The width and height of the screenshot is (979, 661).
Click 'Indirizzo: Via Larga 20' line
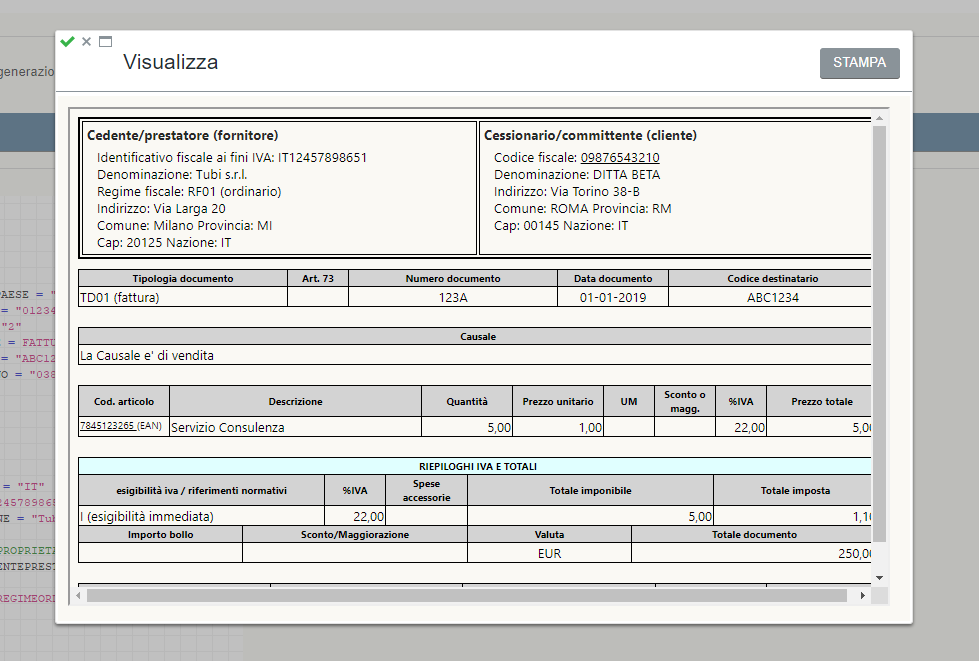[161, 208]
